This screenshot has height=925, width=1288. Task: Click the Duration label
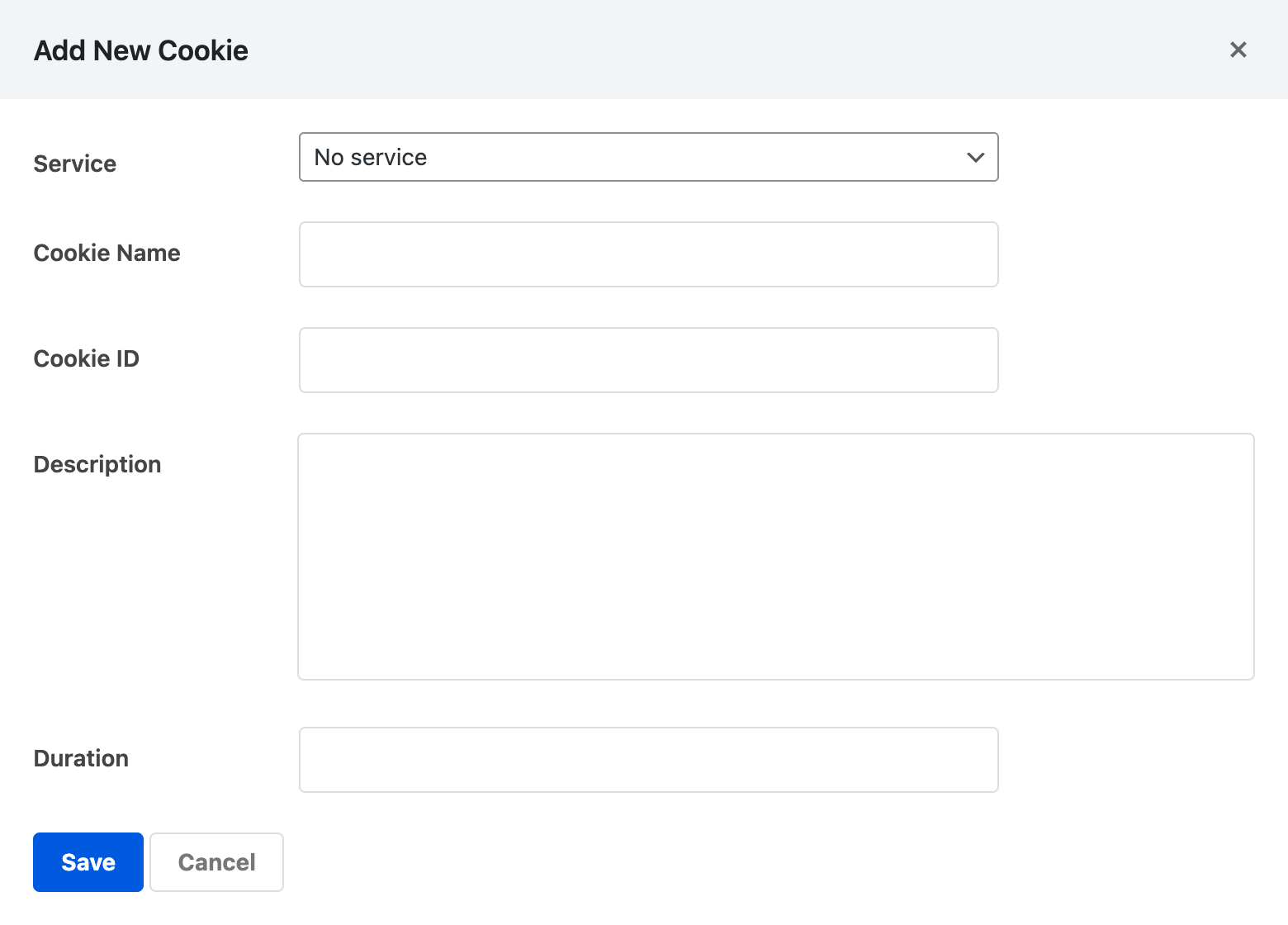[x=80, y=758]
